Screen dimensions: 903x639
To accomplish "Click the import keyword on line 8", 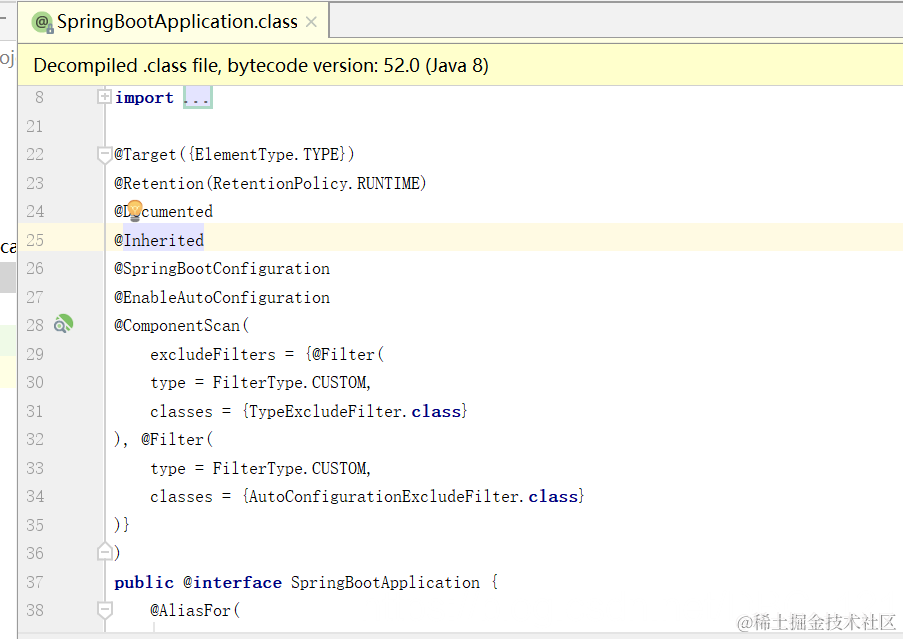I will (x=144, y=98).
